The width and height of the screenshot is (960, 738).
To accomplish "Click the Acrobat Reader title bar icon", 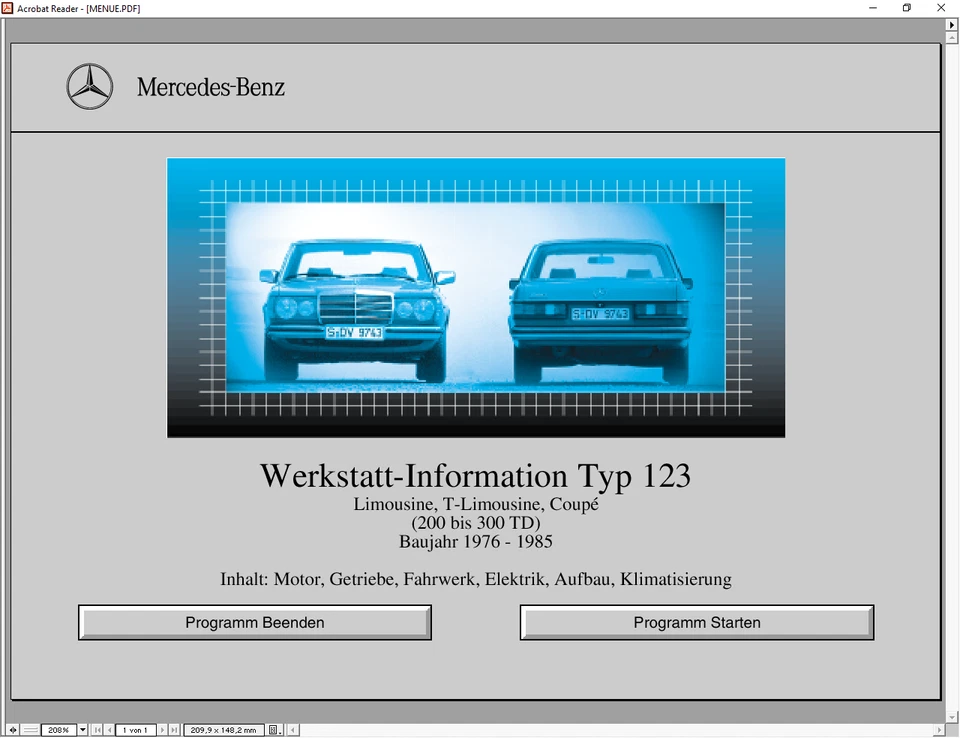I will [7, 8].
